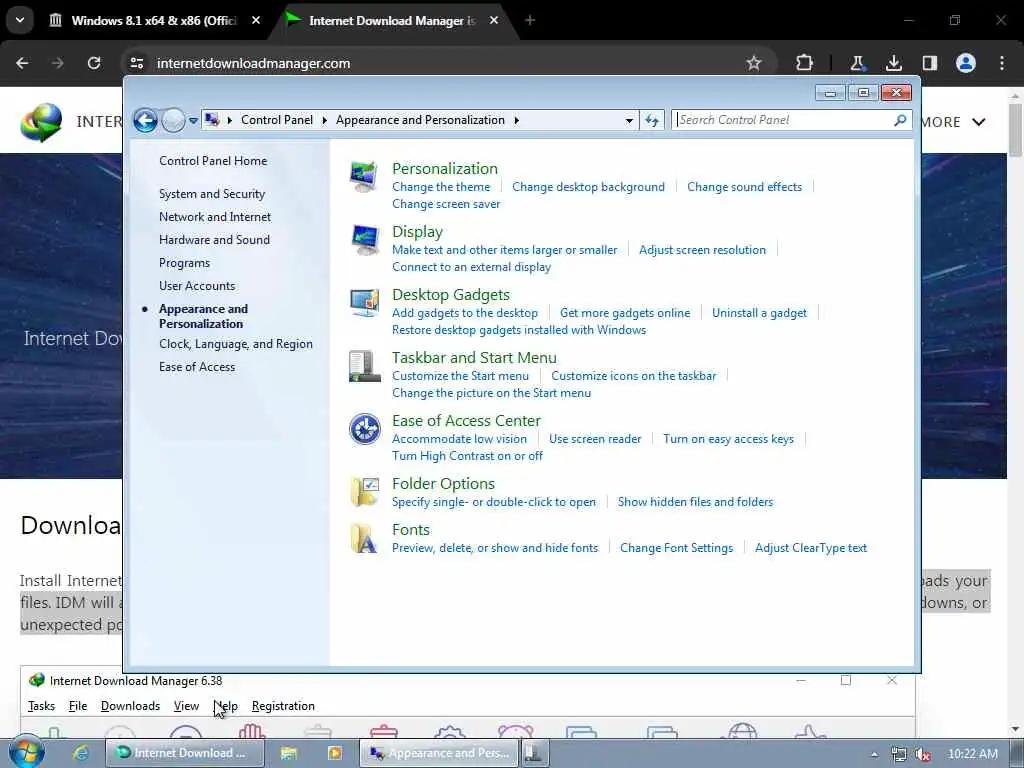
Task: Click the search magnifier in Control Panel
Action: tap(900, 120)
